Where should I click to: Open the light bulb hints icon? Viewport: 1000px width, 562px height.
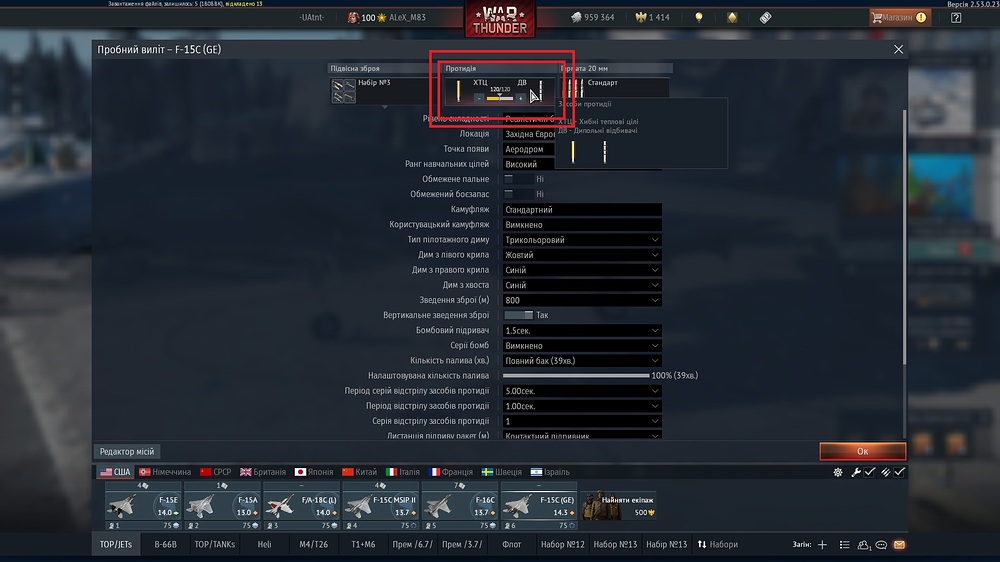click(x=699, y=18)
